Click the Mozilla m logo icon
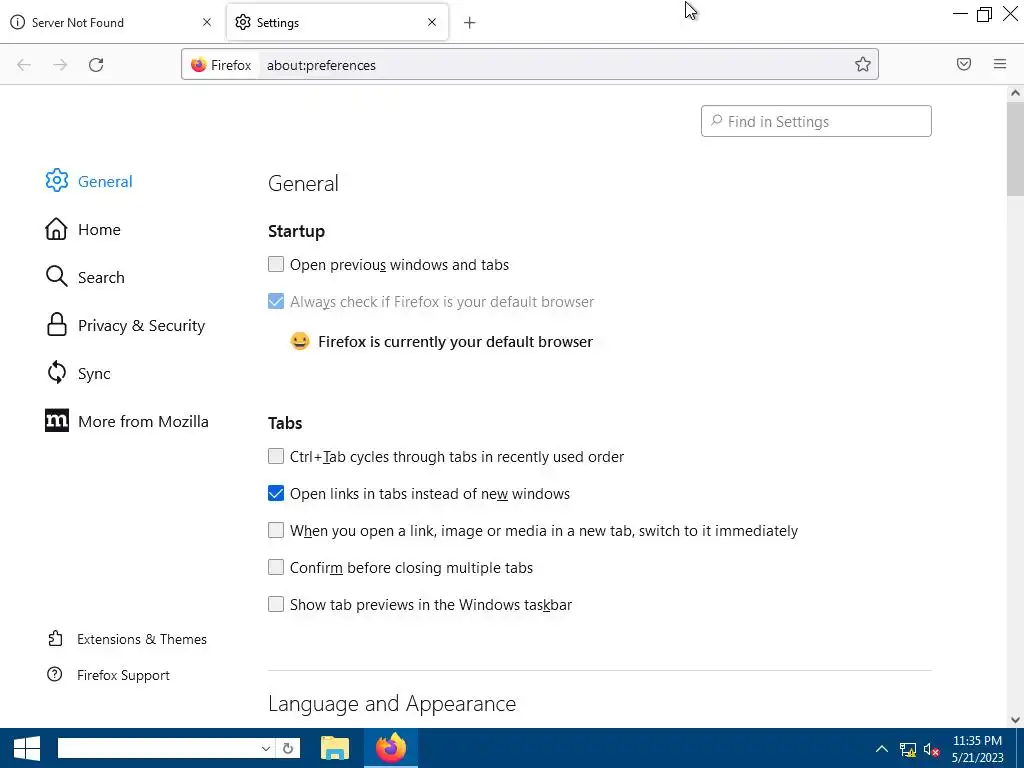 pyautogui.click(x=57, y=421)
